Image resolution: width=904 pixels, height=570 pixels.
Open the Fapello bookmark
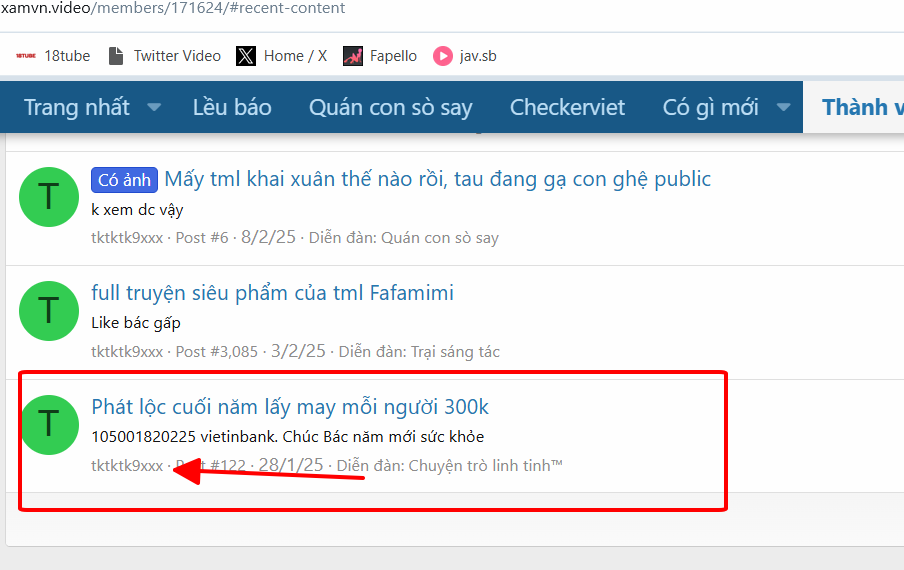380,56
